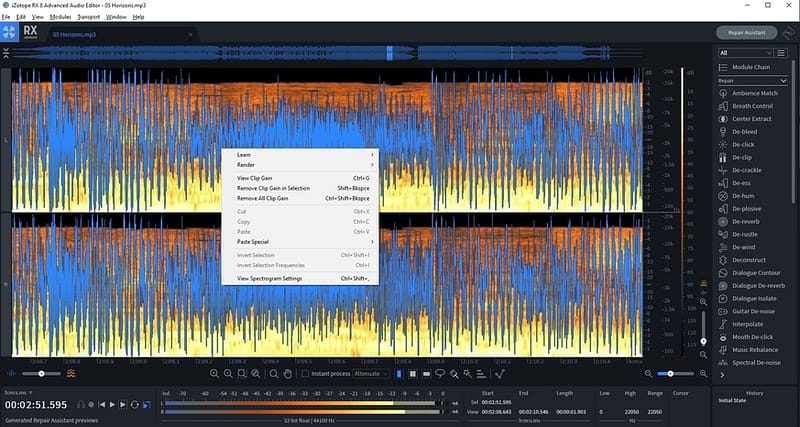Image resolution: width=800 pixels, height=427 pixels.
Task: Expand the Paste Special submenu
Action: [x=300, y=242]
